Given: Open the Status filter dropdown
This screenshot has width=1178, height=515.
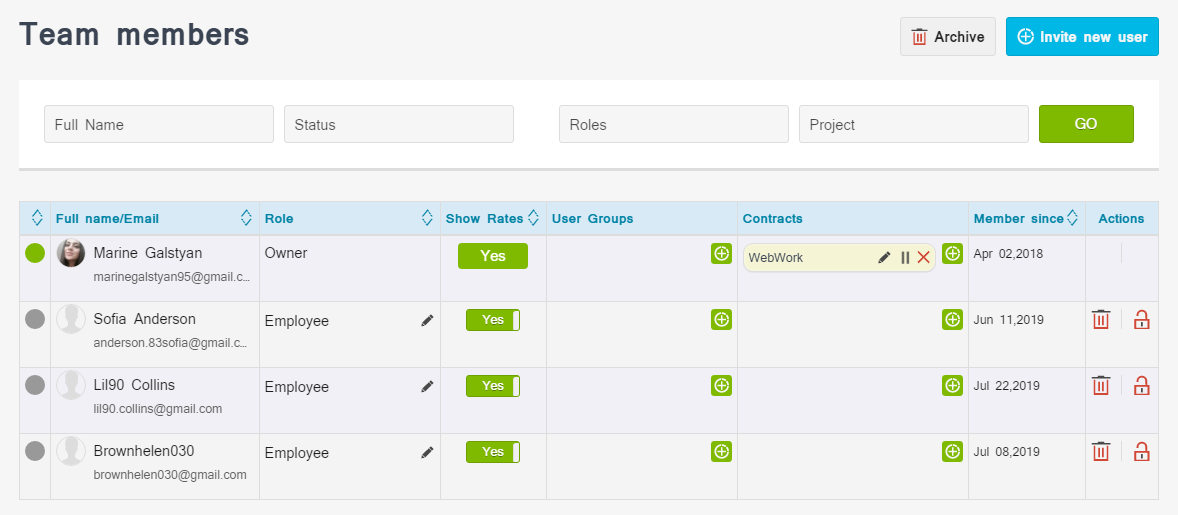Looking at the screenshot, I should 398,124.
